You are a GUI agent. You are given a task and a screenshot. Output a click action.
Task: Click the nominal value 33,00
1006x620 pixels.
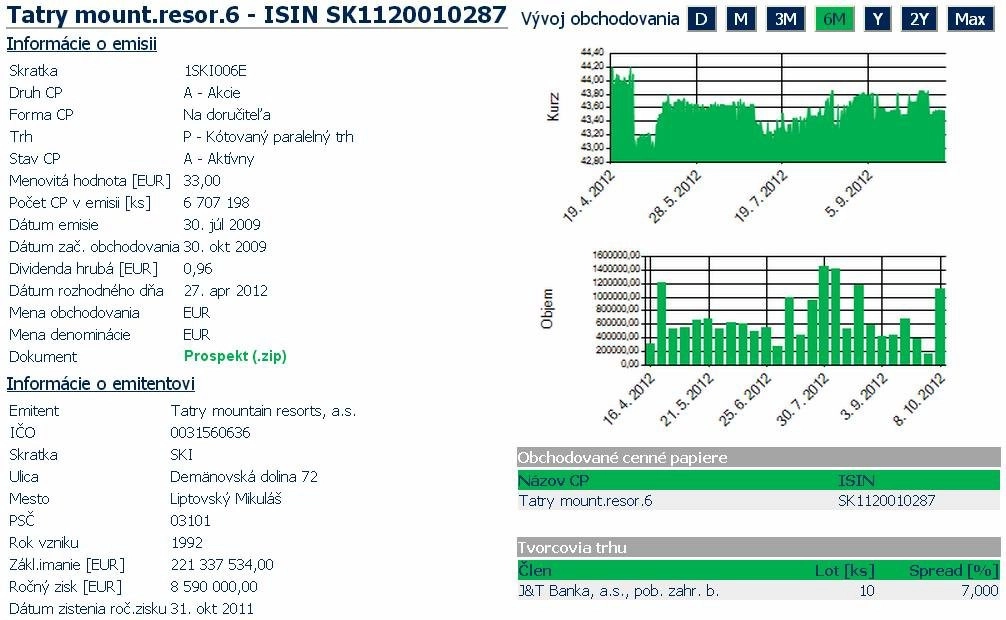pyautogui.click(x=201, y=181)
